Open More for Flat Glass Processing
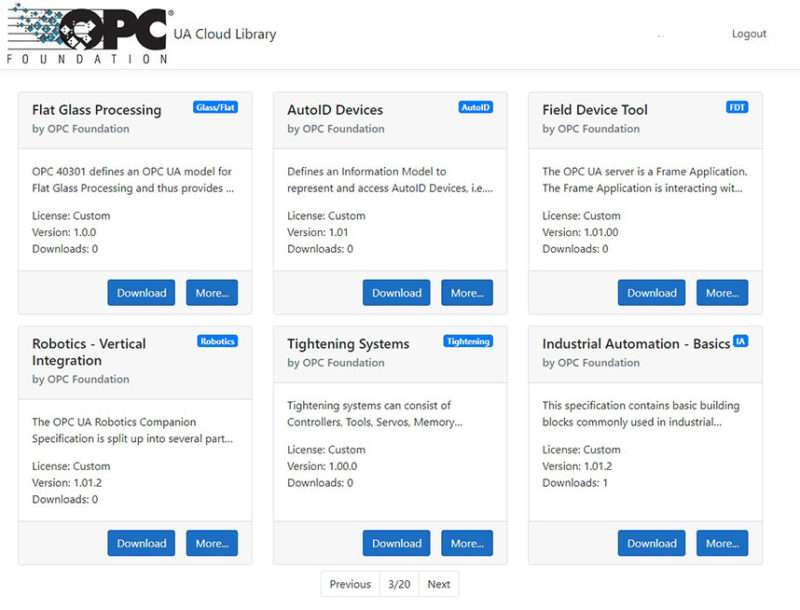Viewport: 800px width, 610px height. pos(212,292)
